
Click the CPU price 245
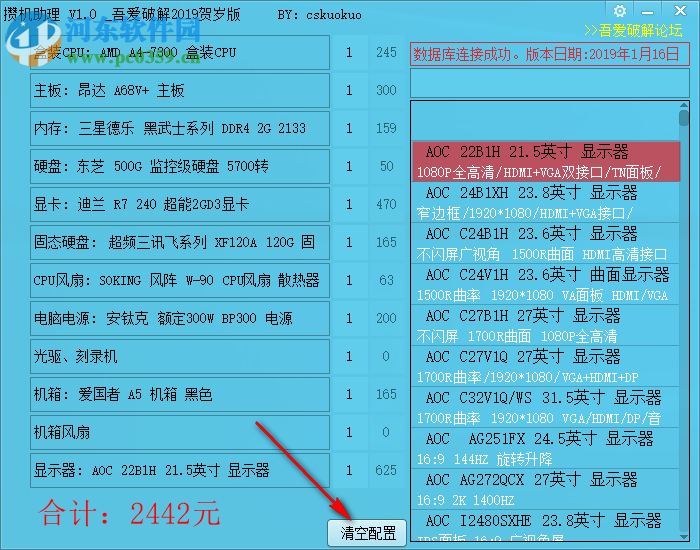pyautogui.click(x=387, y=53)
